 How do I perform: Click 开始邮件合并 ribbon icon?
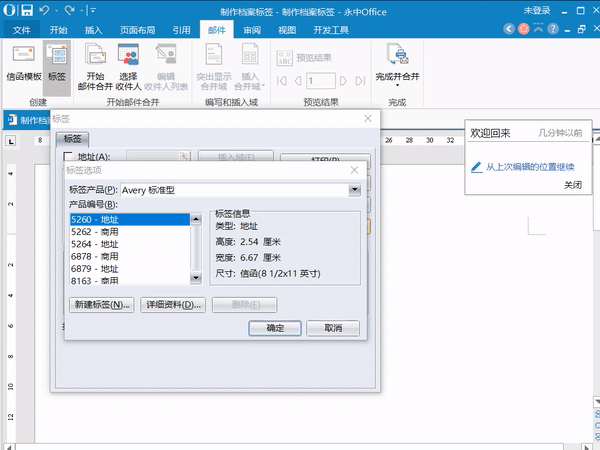click(95, 54)
